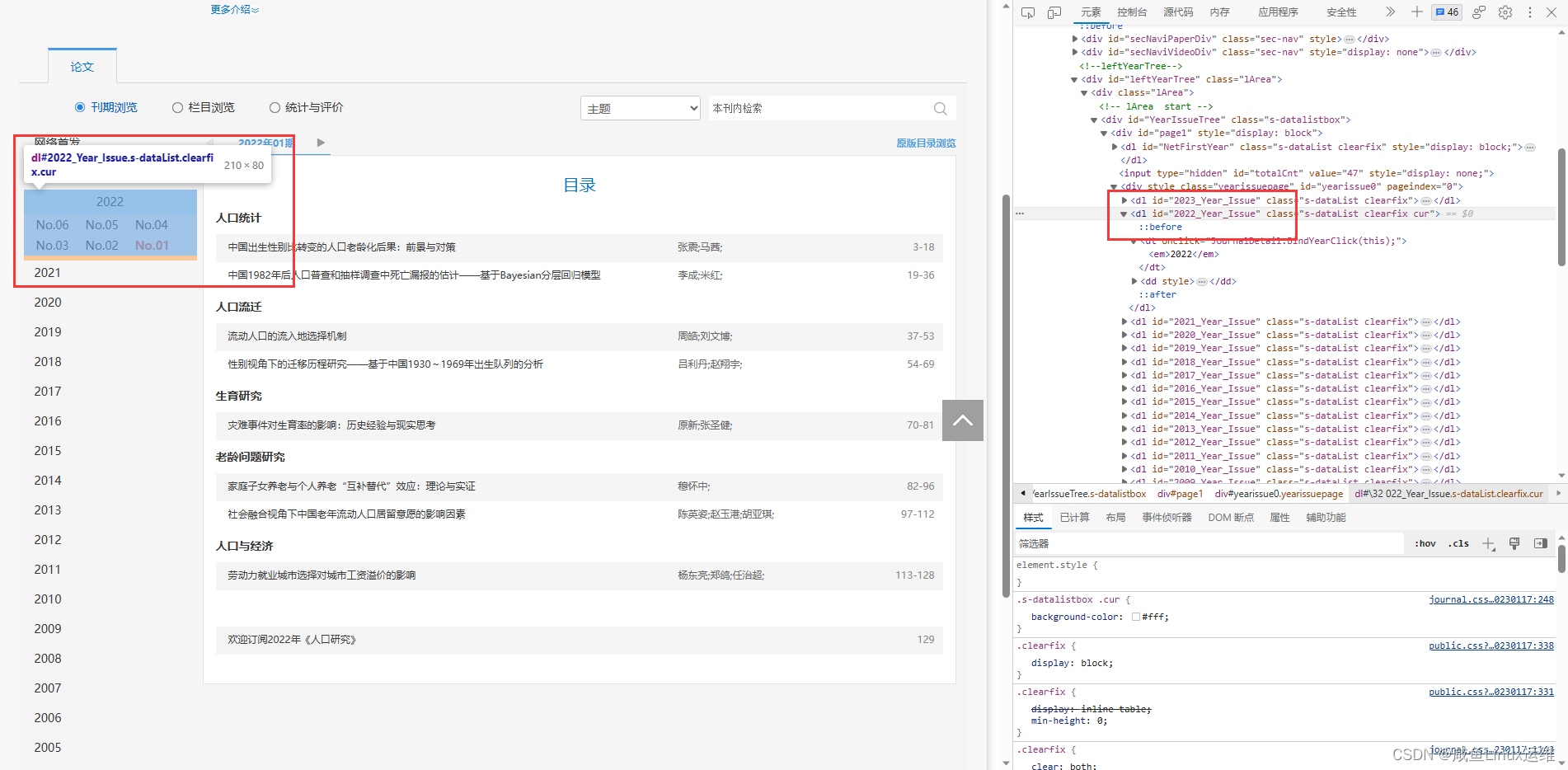The image size is (1568, 770).
Task: Add a new DevTools tool tab
Action: click(x=1416, y=12)
